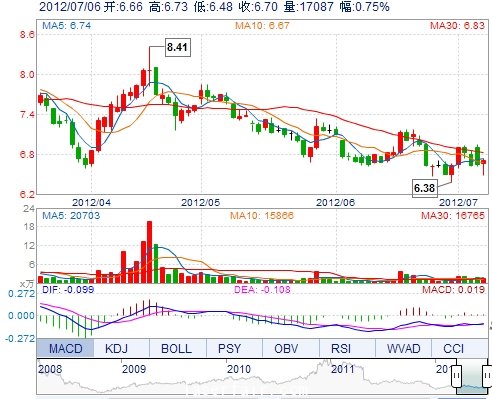This screenshot has width=492, height=399.
Task: Click the 8.41 high price label
Action: pos(178,47)
